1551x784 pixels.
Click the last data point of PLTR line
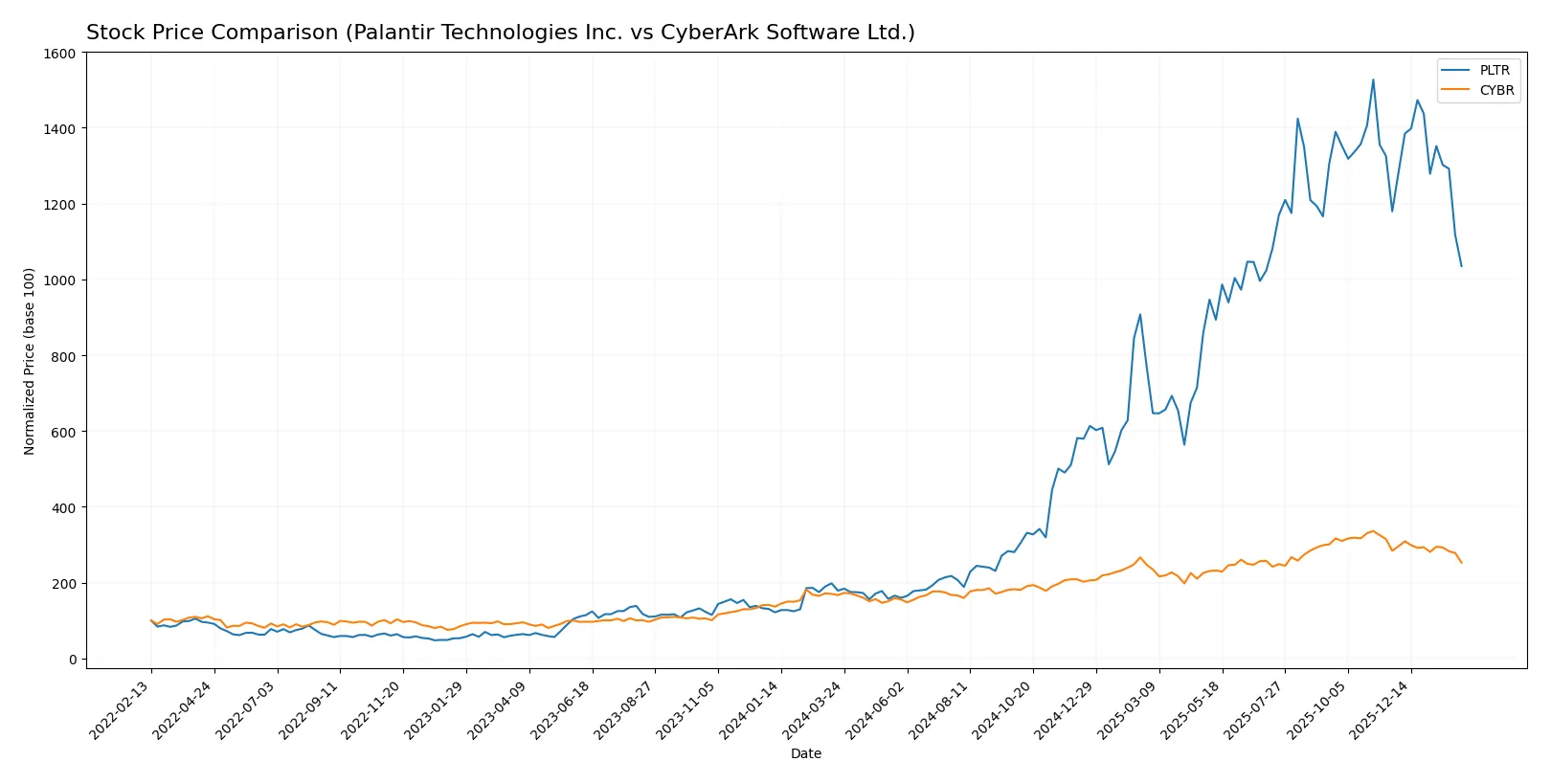1461,266
